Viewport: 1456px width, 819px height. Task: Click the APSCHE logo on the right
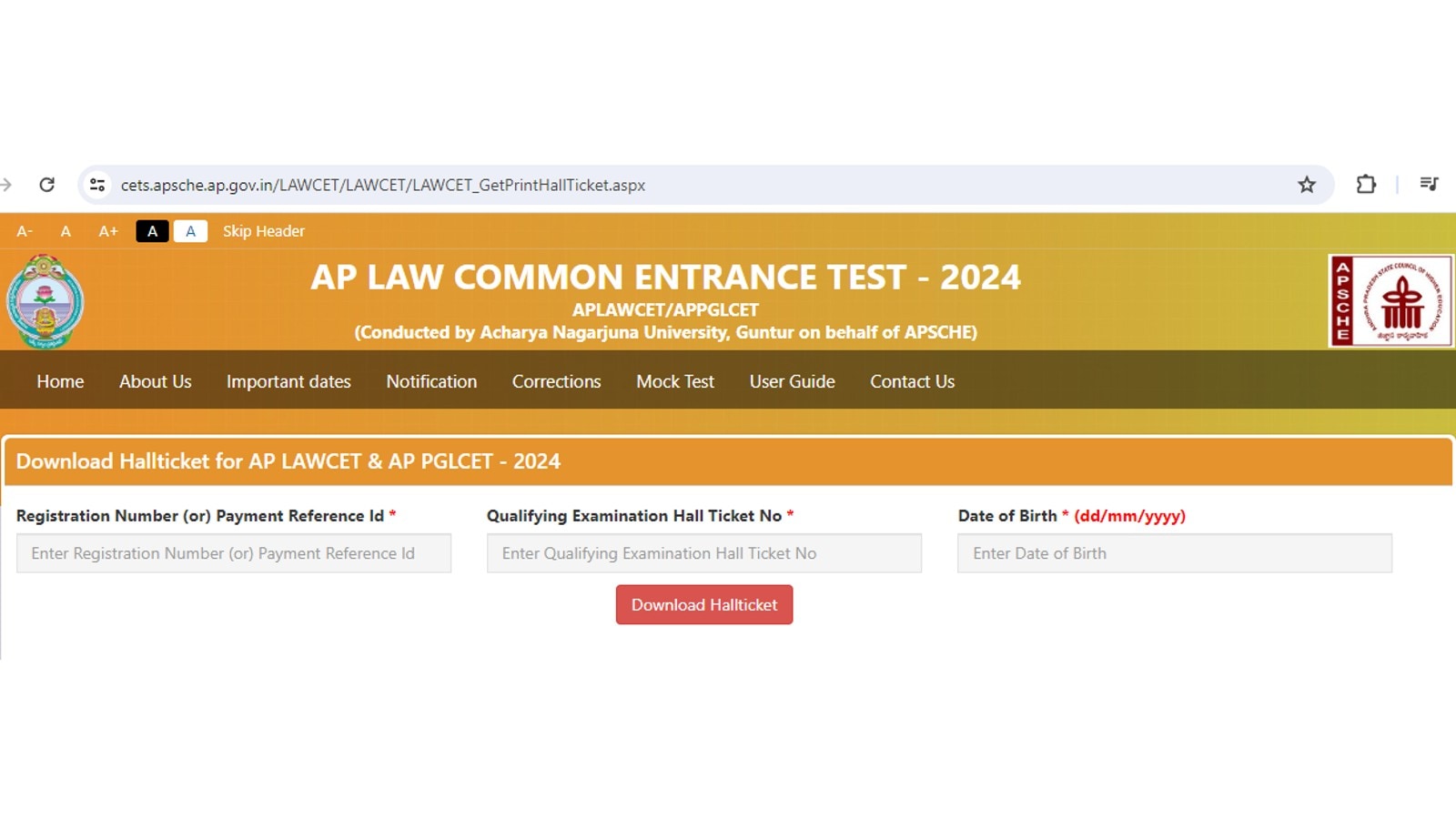[1390, 301]
